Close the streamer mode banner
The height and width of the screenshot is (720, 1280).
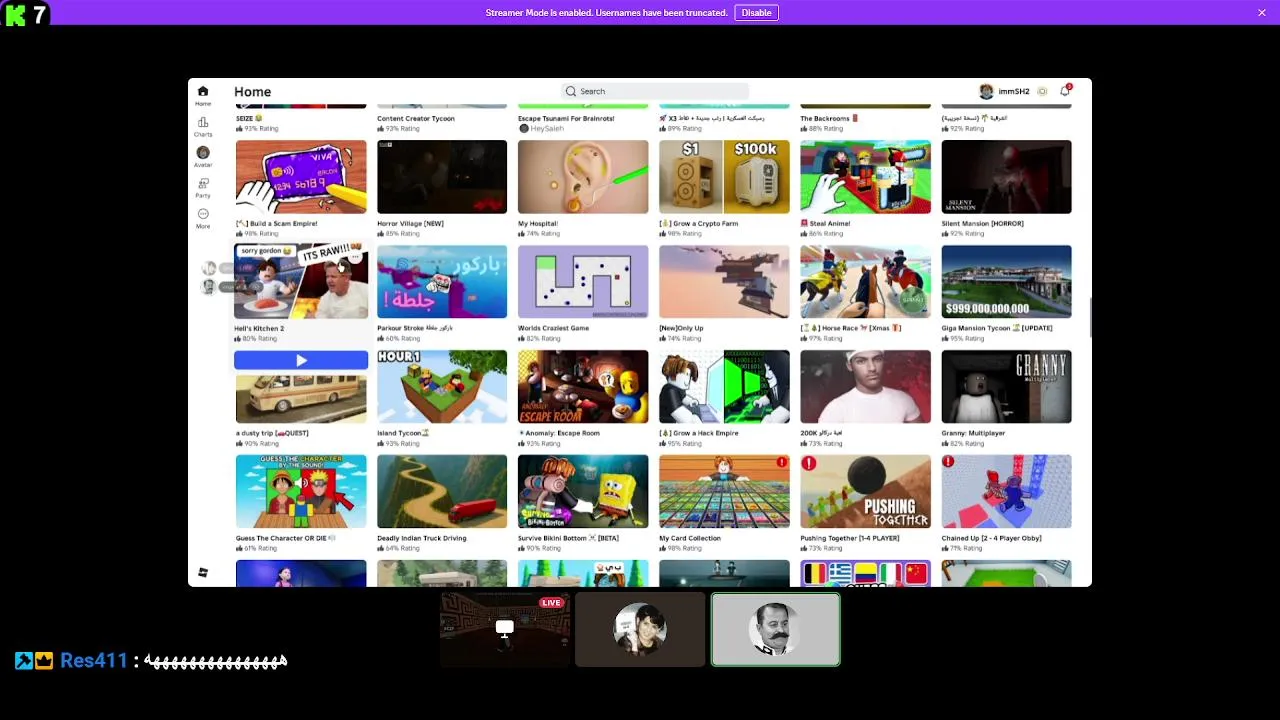tap(1262, 12)
